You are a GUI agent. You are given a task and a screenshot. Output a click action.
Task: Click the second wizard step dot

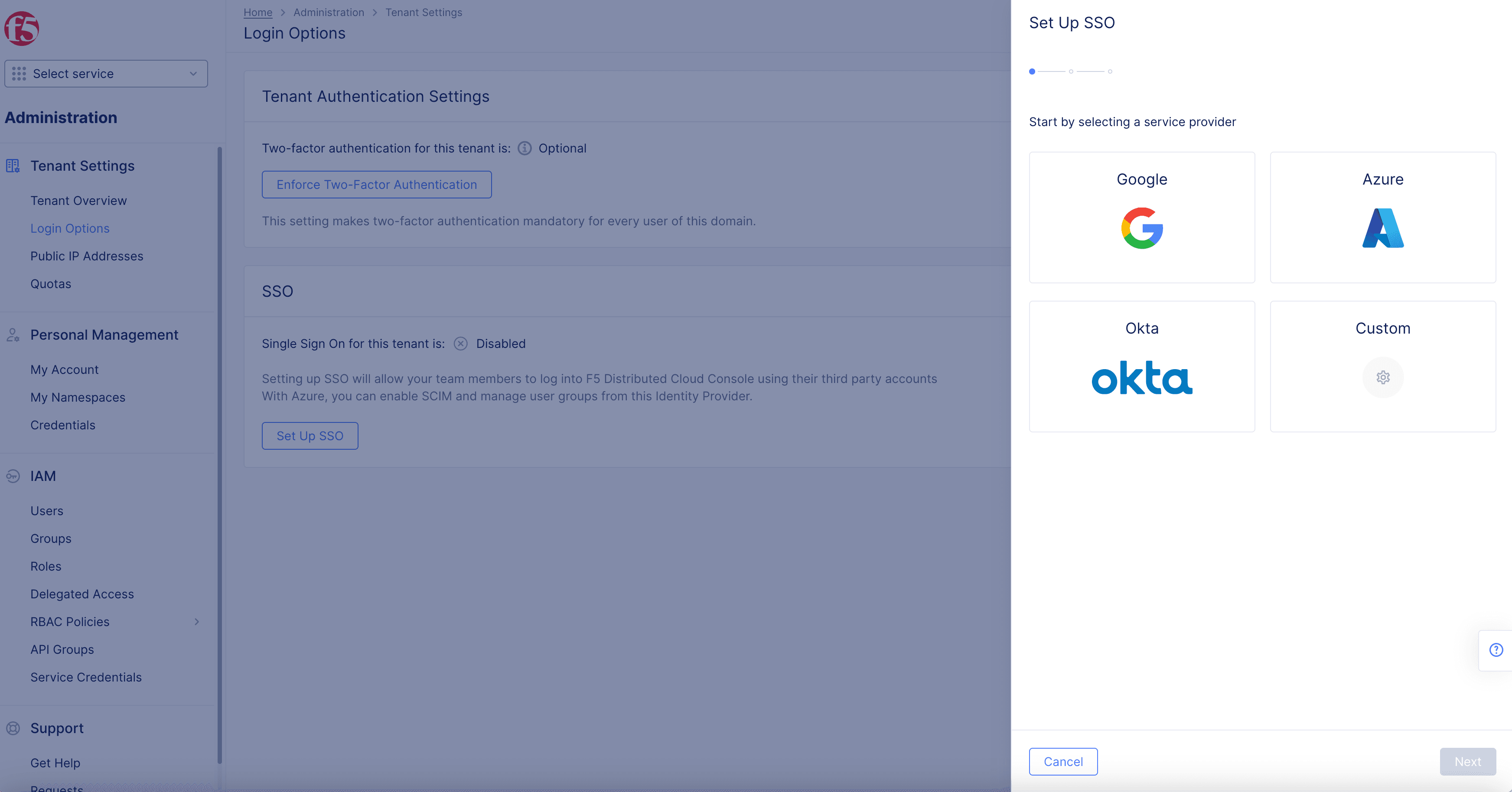1071,71
